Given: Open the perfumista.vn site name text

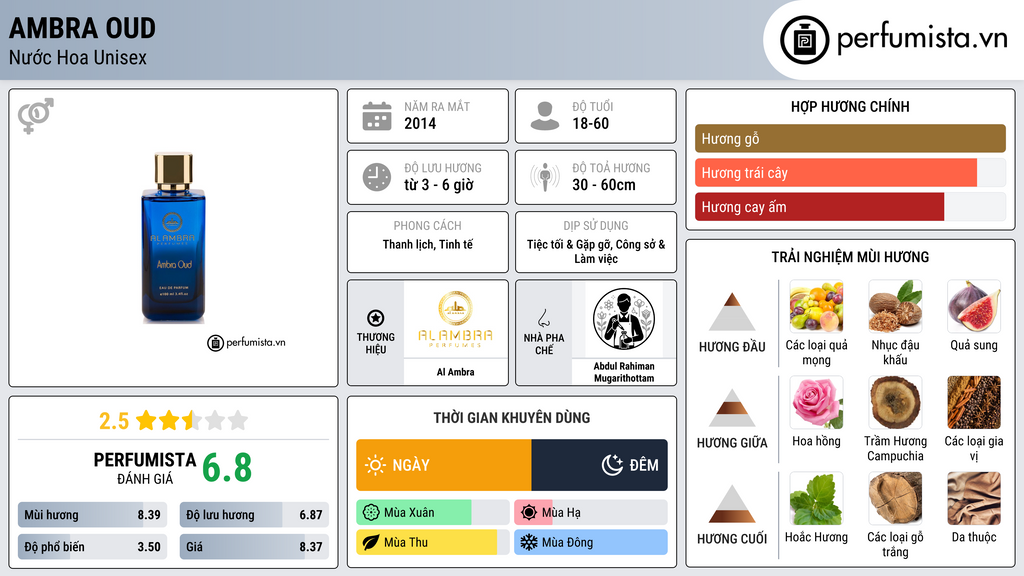Looking at the screenshot, I should coord(922,38).
